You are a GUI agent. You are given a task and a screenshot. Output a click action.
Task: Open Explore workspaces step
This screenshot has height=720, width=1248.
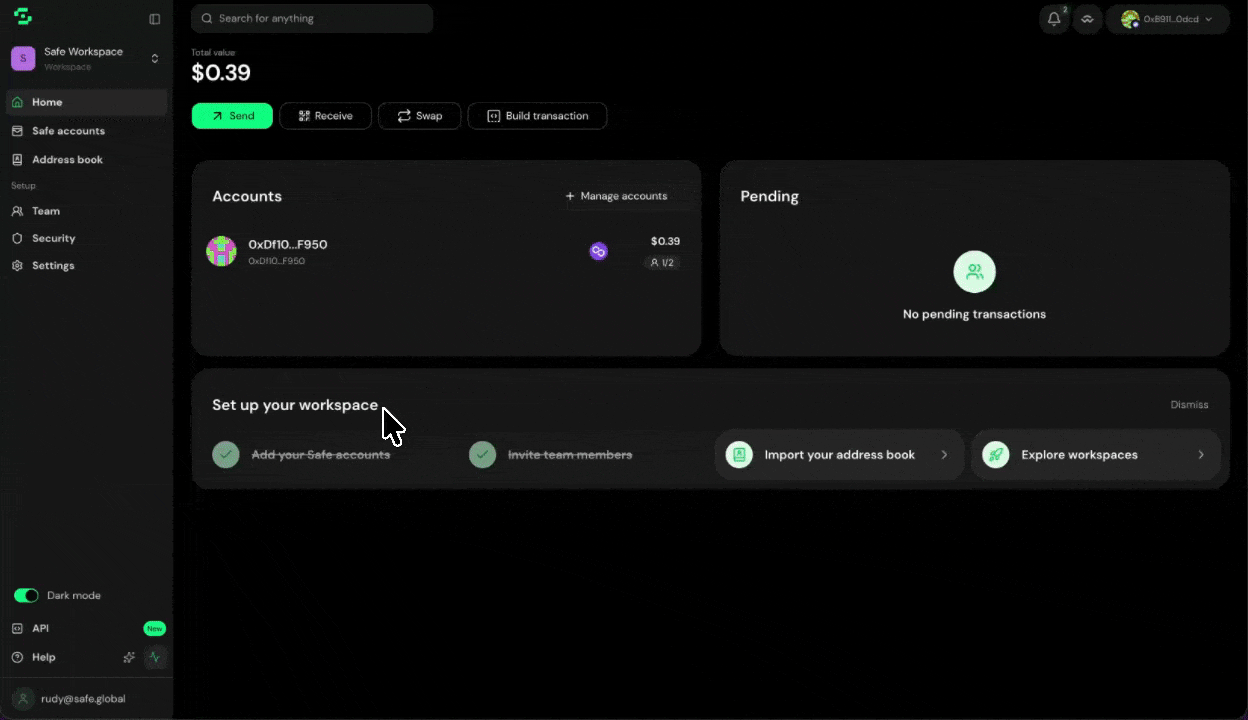click(1096, 455)
